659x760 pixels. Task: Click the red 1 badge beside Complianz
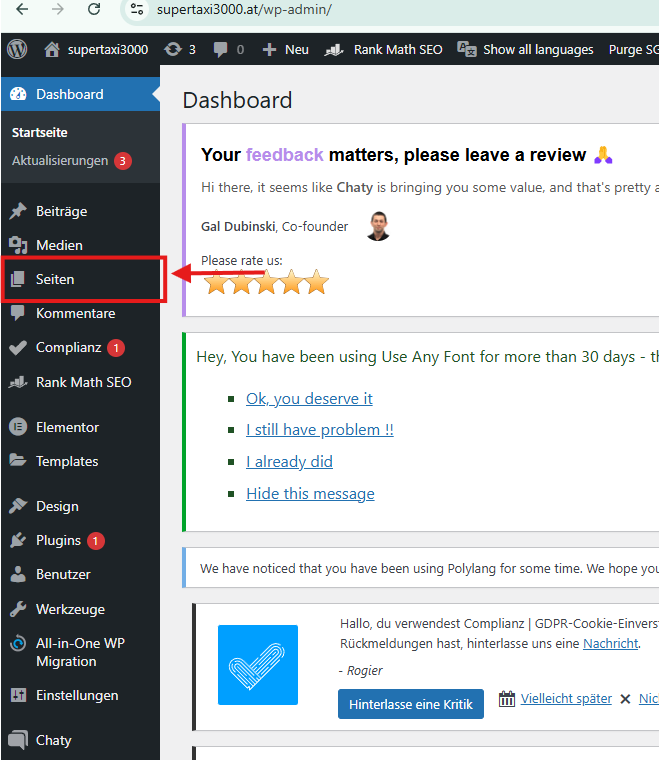pyautogui.click(x=116, y=348)
